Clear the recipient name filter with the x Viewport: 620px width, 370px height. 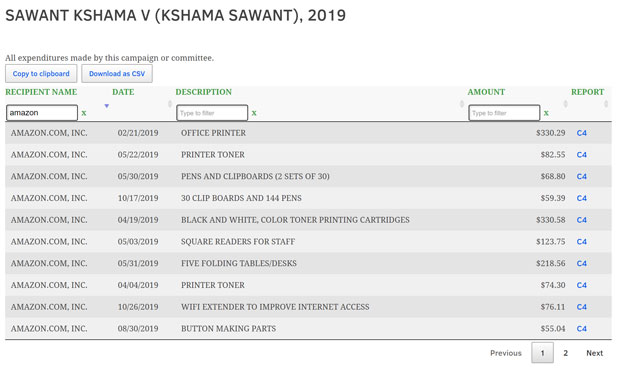click(x=84, y=113)
